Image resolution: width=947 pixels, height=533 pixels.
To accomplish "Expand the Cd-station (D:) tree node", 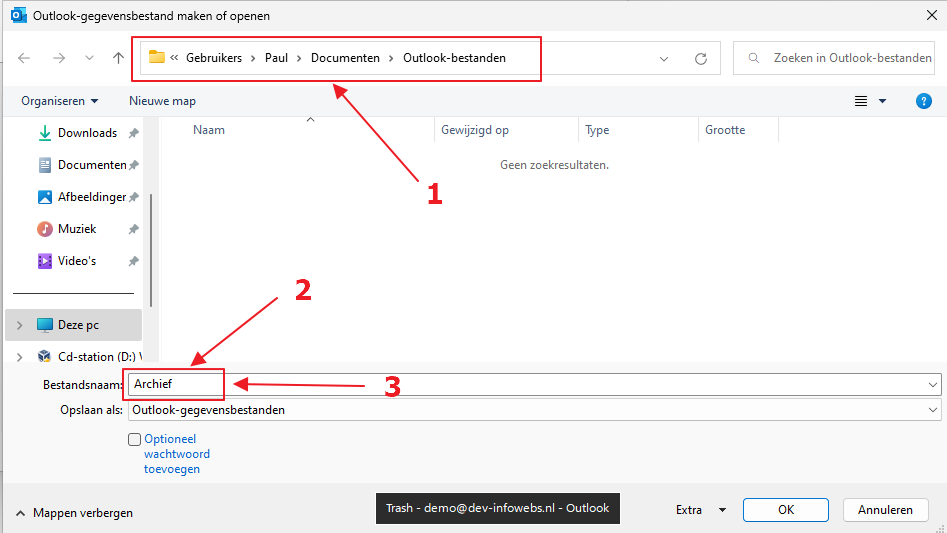I will 19,357.
